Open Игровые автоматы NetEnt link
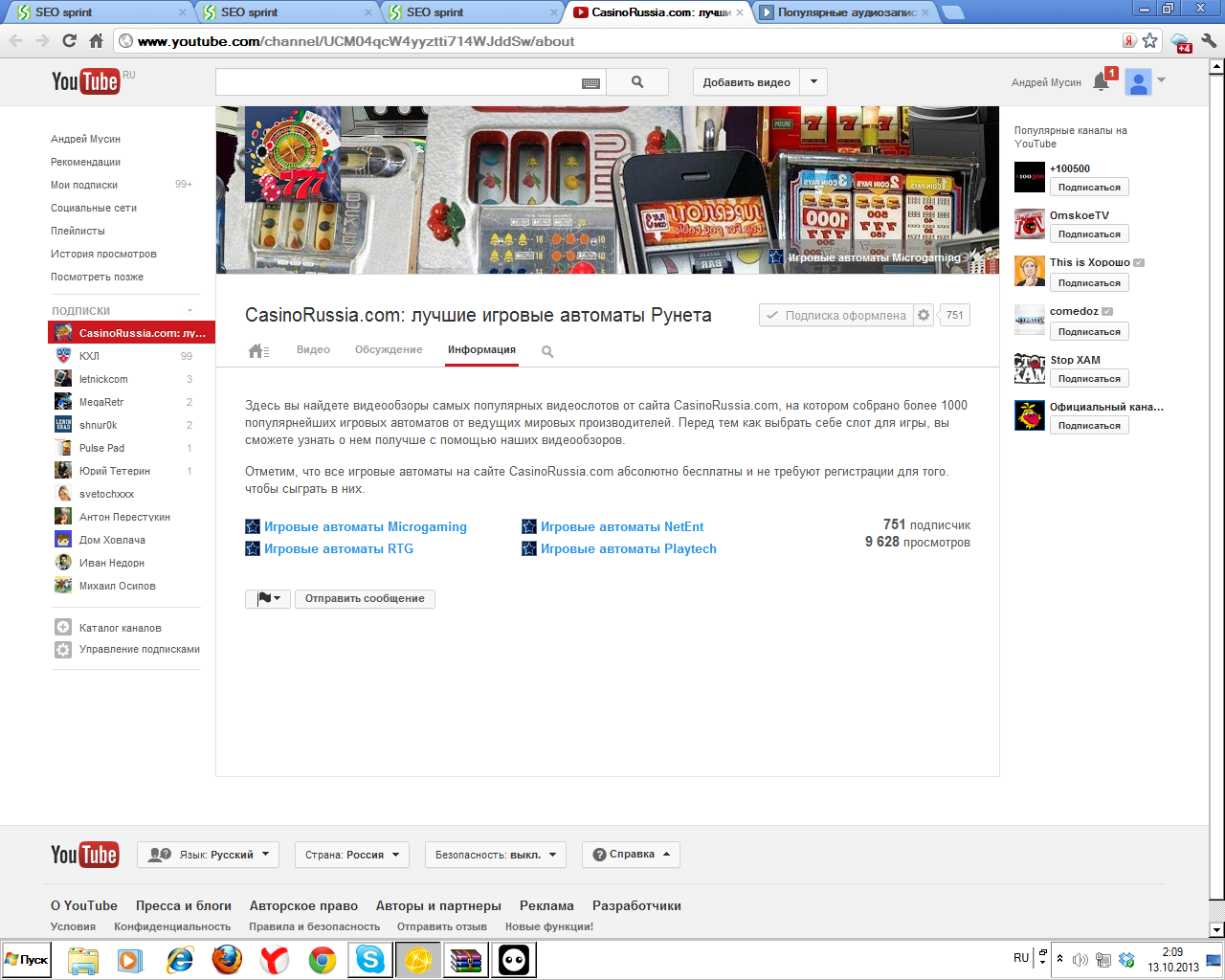The width and height of the screenshot is (1225, 980). (622, 526)
